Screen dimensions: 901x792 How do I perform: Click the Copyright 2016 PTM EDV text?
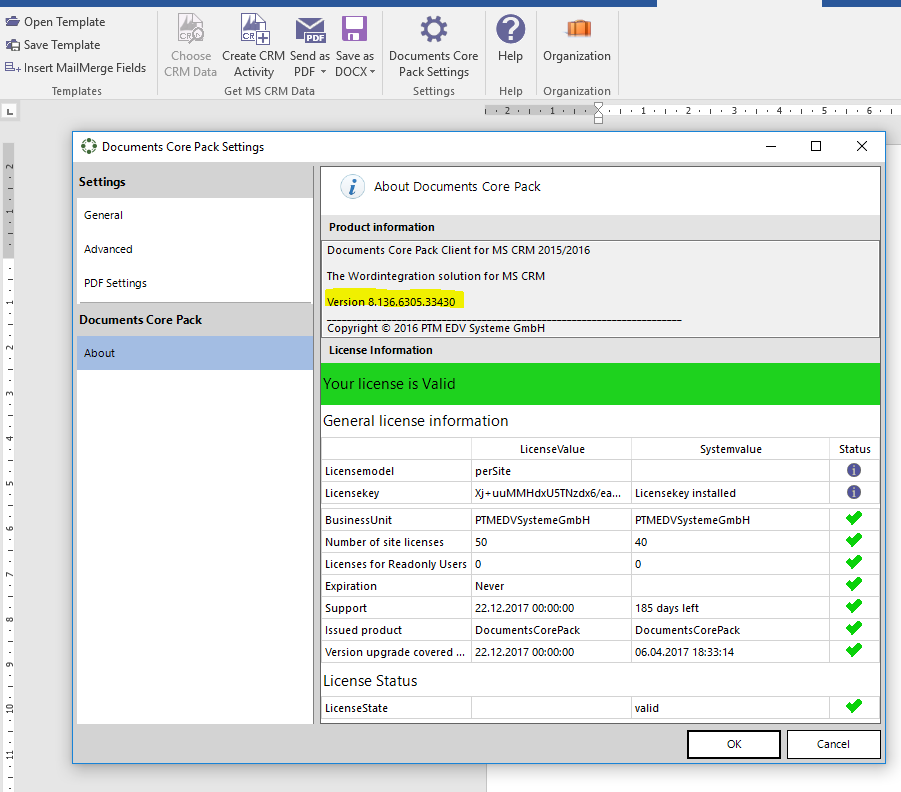click(x=436, y=328)
